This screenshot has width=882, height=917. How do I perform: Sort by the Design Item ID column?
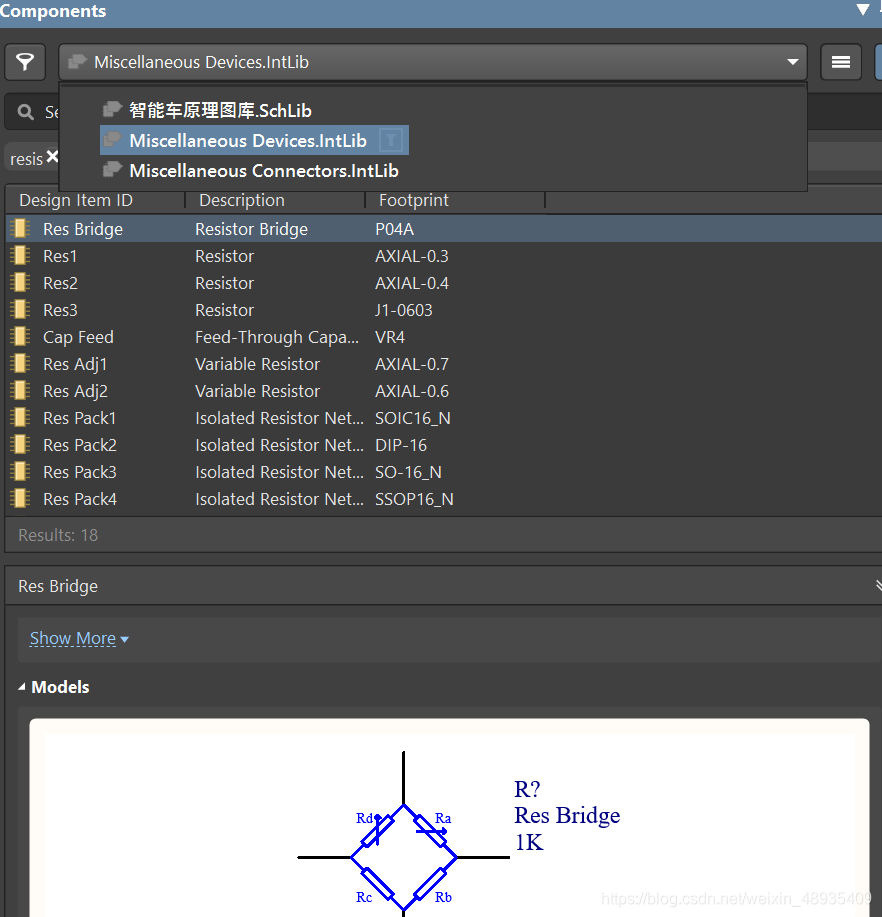76,200
